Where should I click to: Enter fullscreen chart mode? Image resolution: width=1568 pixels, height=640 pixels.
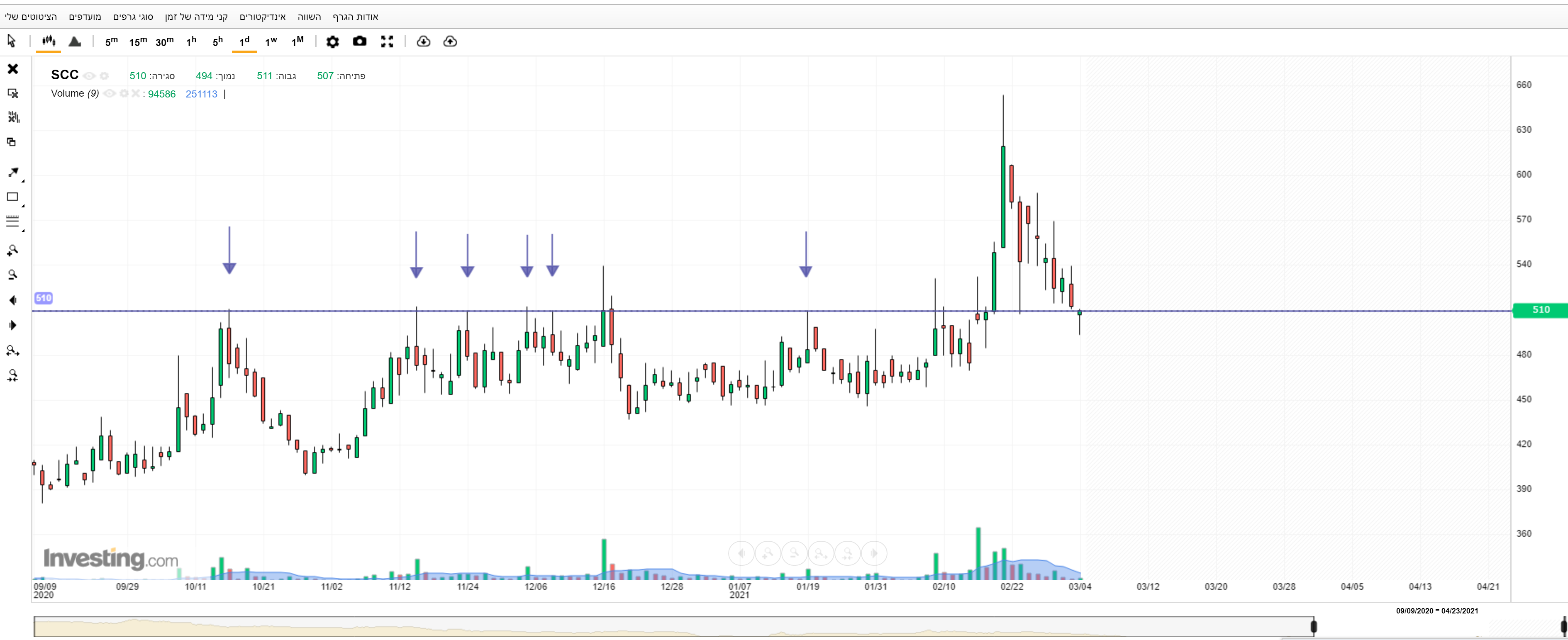387,41
